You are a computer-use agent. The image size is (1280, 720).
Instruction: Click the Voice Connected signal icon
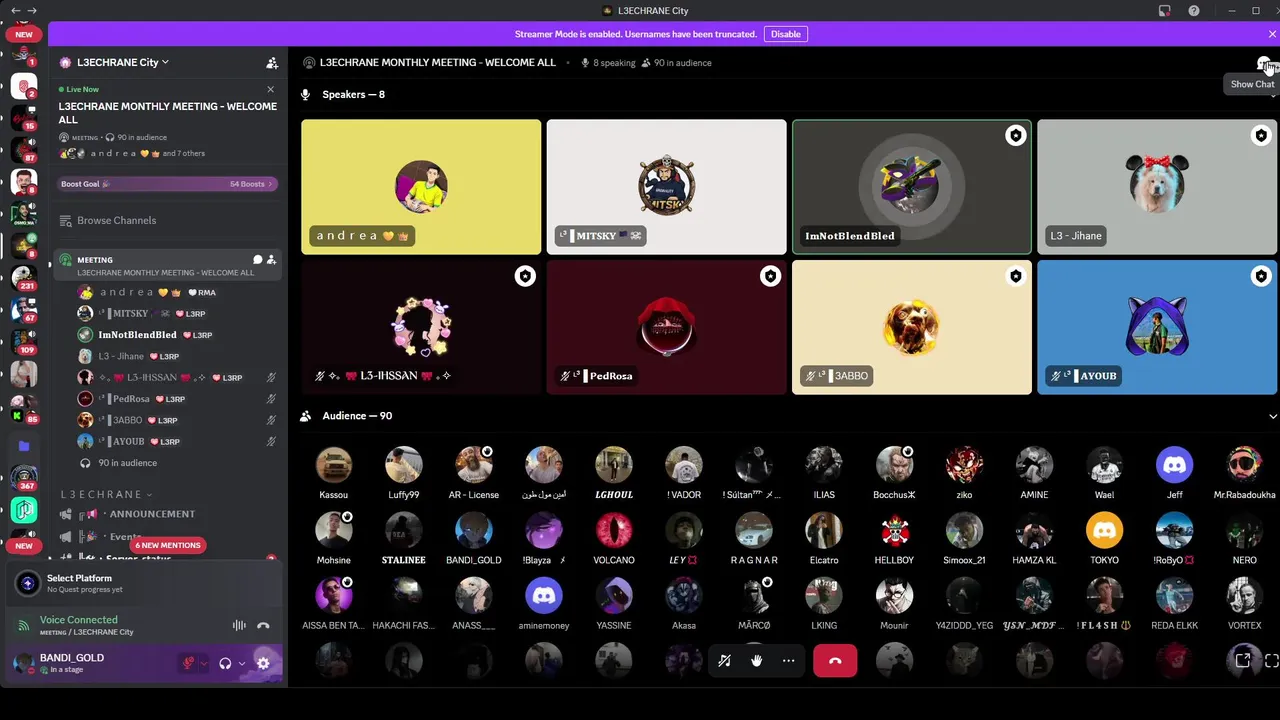point(23,626)
